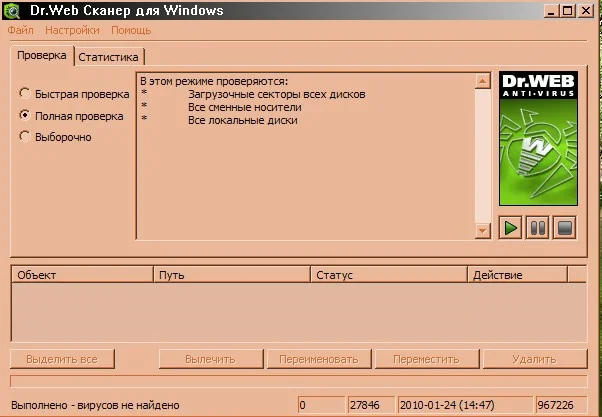Click the status bar date 2010-01-24 (14:47)
602x417 pixels.
(x=466, y=405)
